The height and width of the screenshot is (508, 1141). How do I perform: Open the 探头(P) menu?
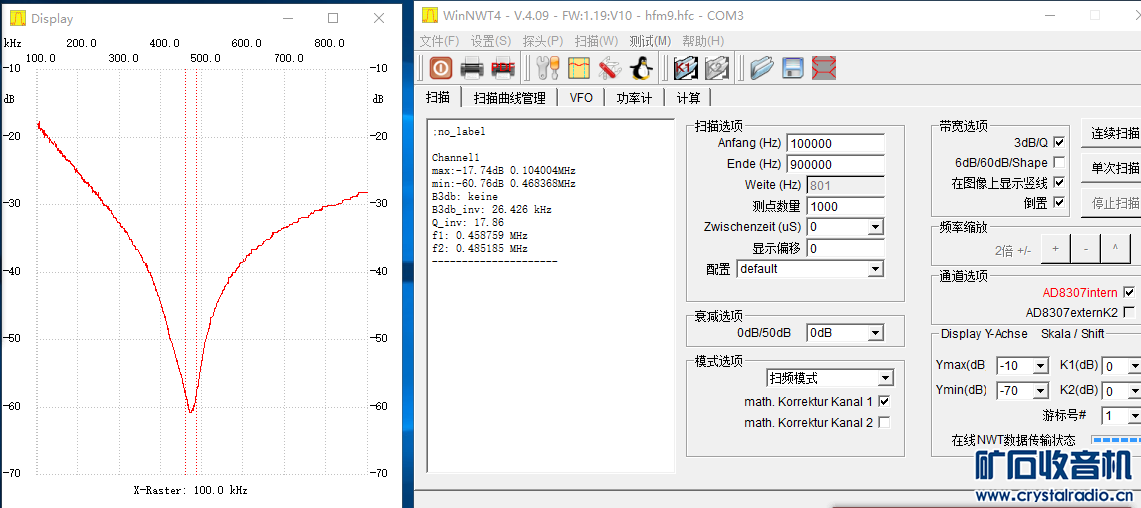coord(543,41)
